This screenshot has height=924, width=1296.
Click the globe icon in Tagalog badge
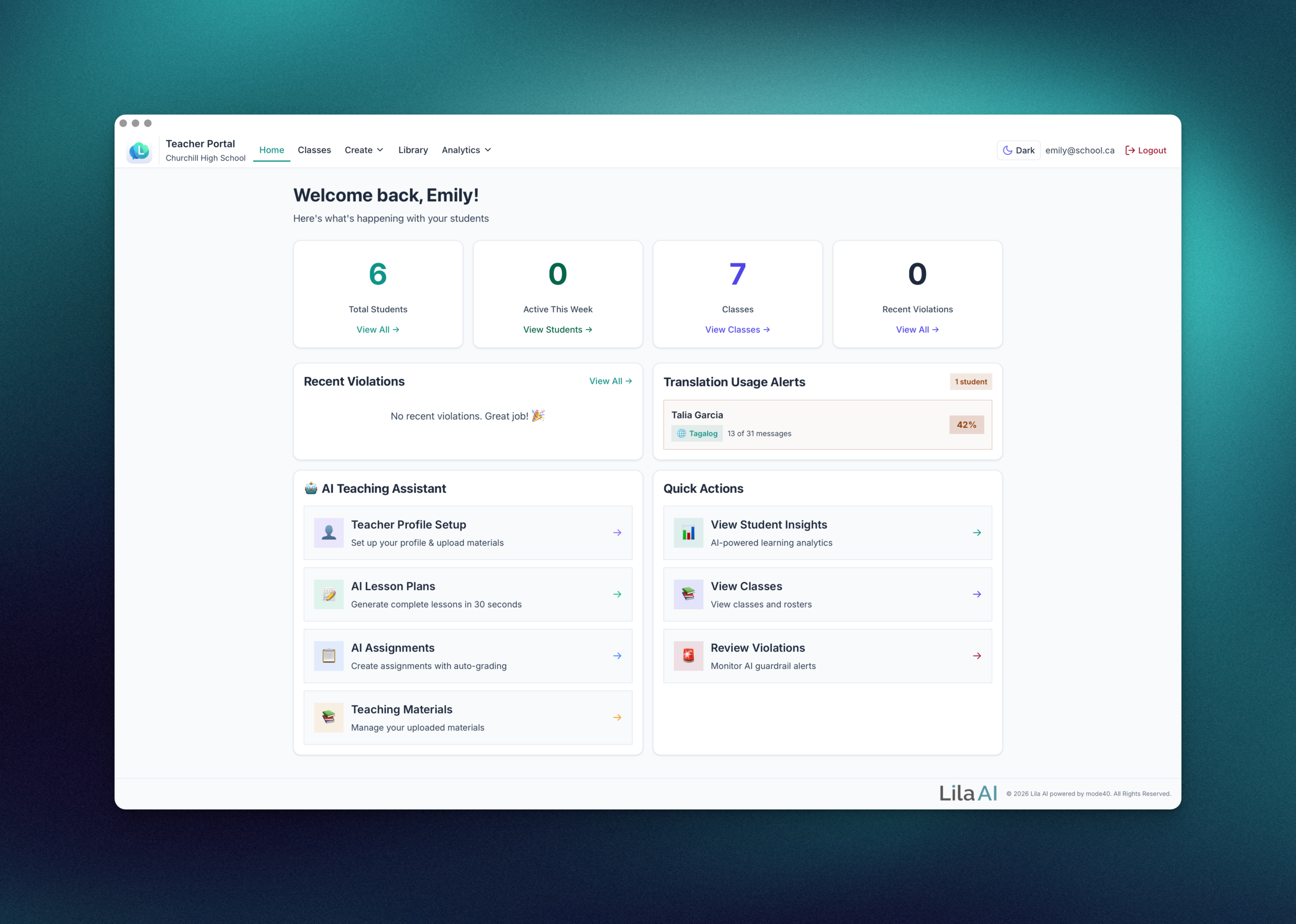click(x=681, y=433)
